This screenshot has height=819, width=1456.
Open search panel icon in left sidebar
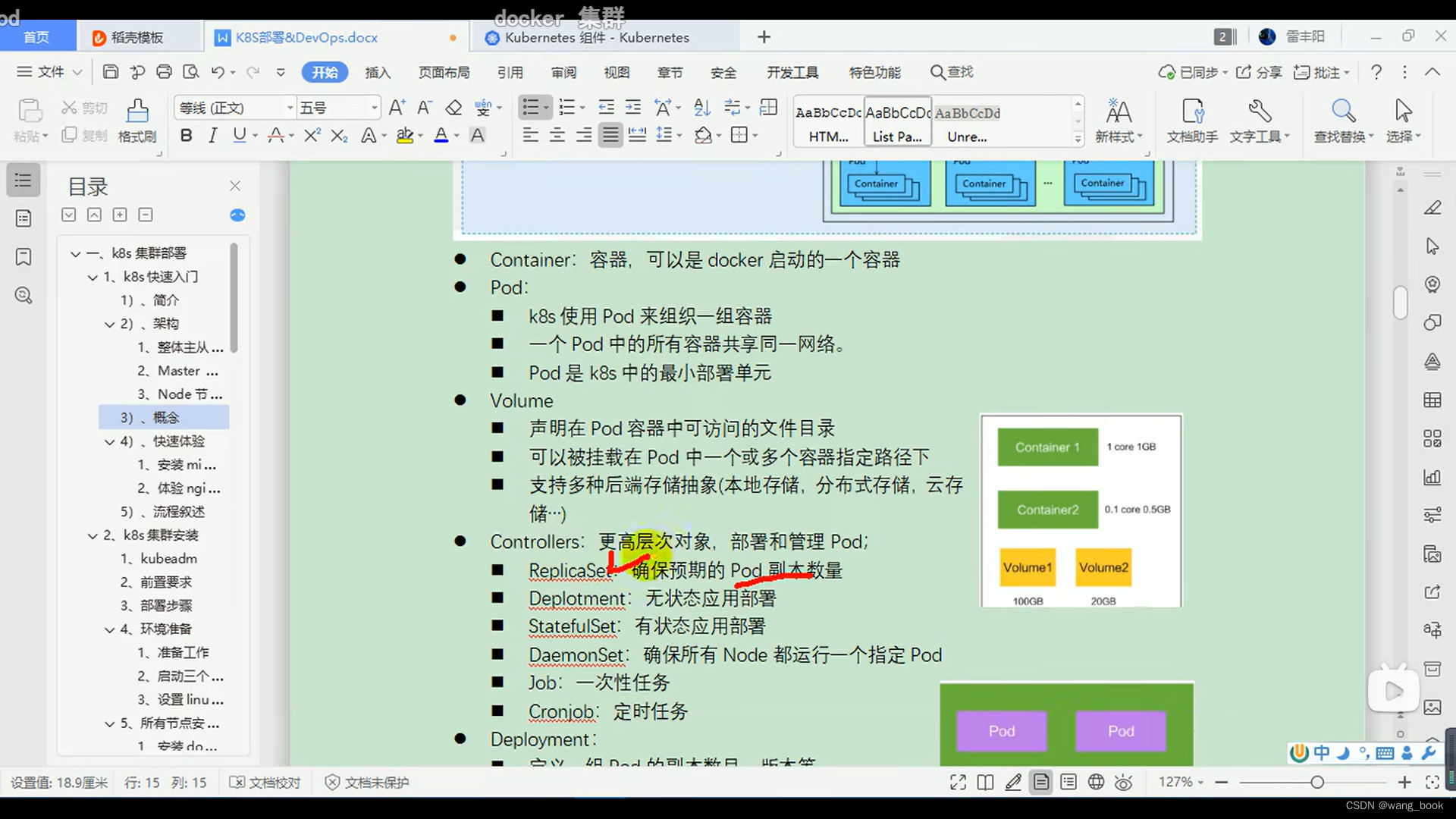tap(24, 296)
